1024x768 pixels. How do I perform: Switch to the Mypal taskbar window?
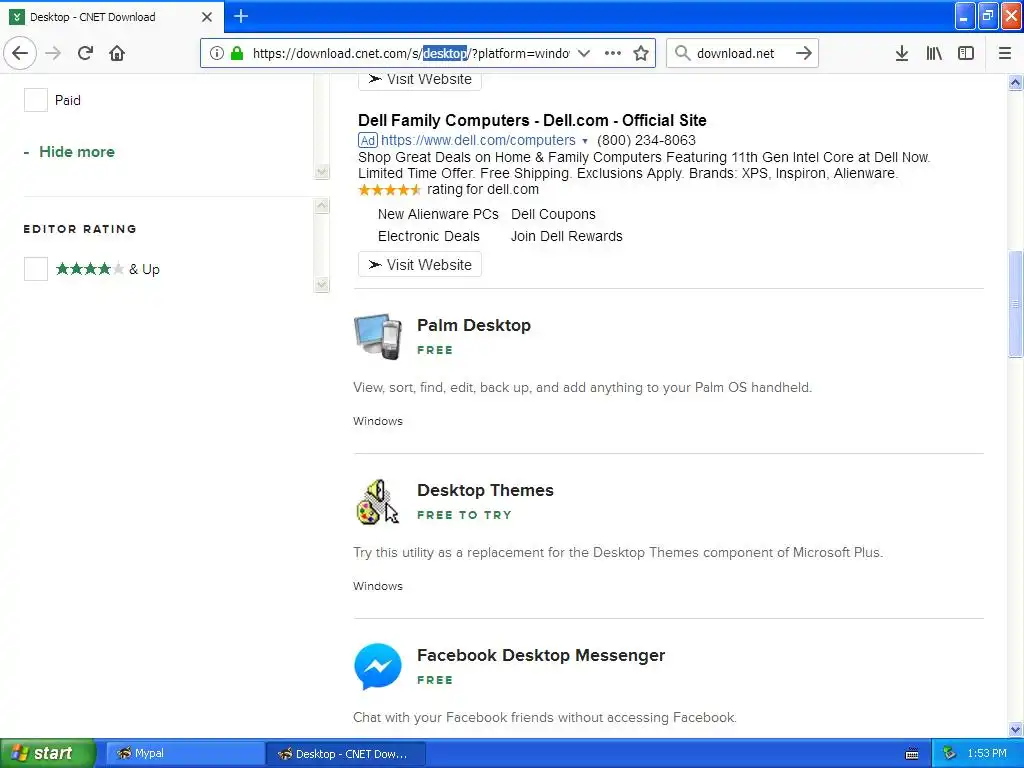click(185, 754)
